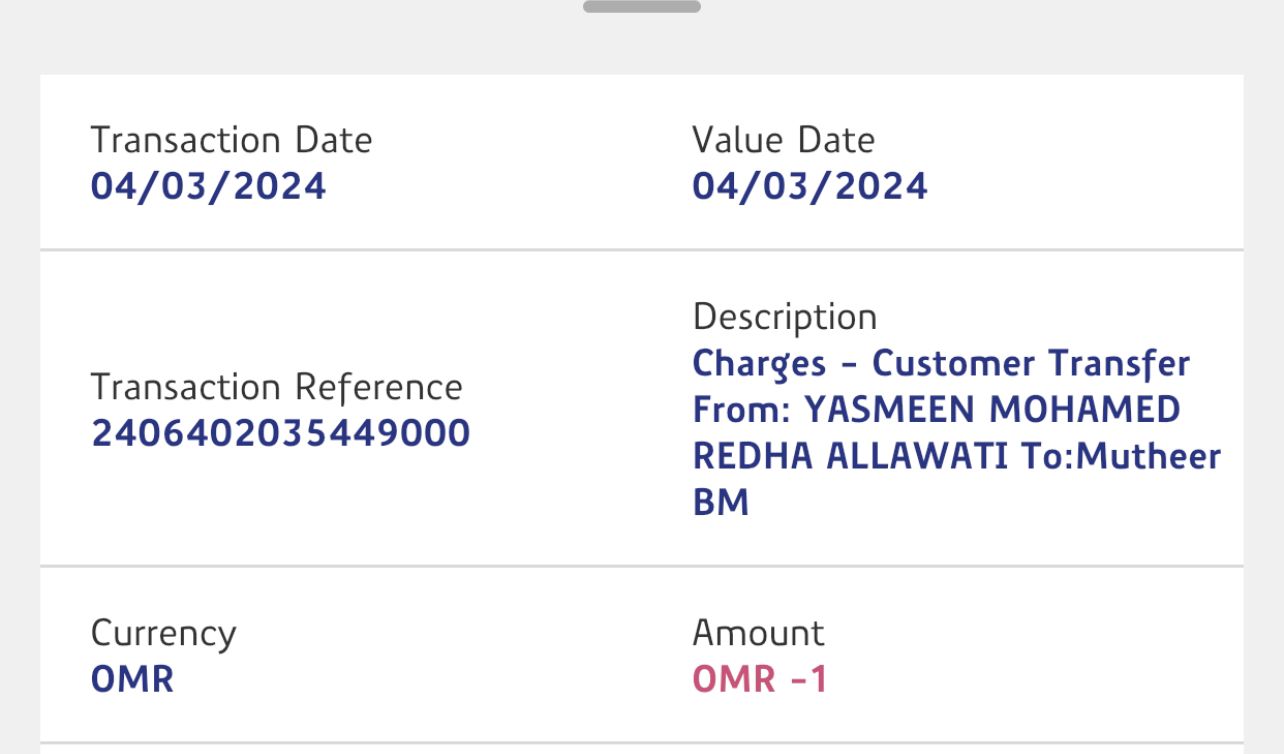Click the Value Date label

coord(783,140)
